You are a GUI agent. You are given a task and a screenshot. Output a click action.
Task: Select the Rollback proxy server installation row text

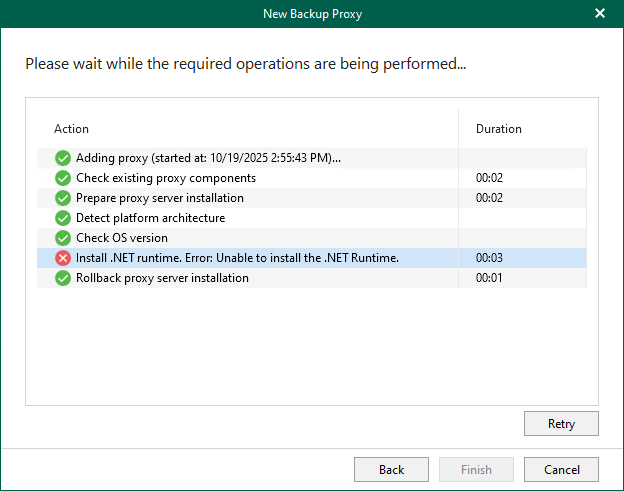(162, 278)
